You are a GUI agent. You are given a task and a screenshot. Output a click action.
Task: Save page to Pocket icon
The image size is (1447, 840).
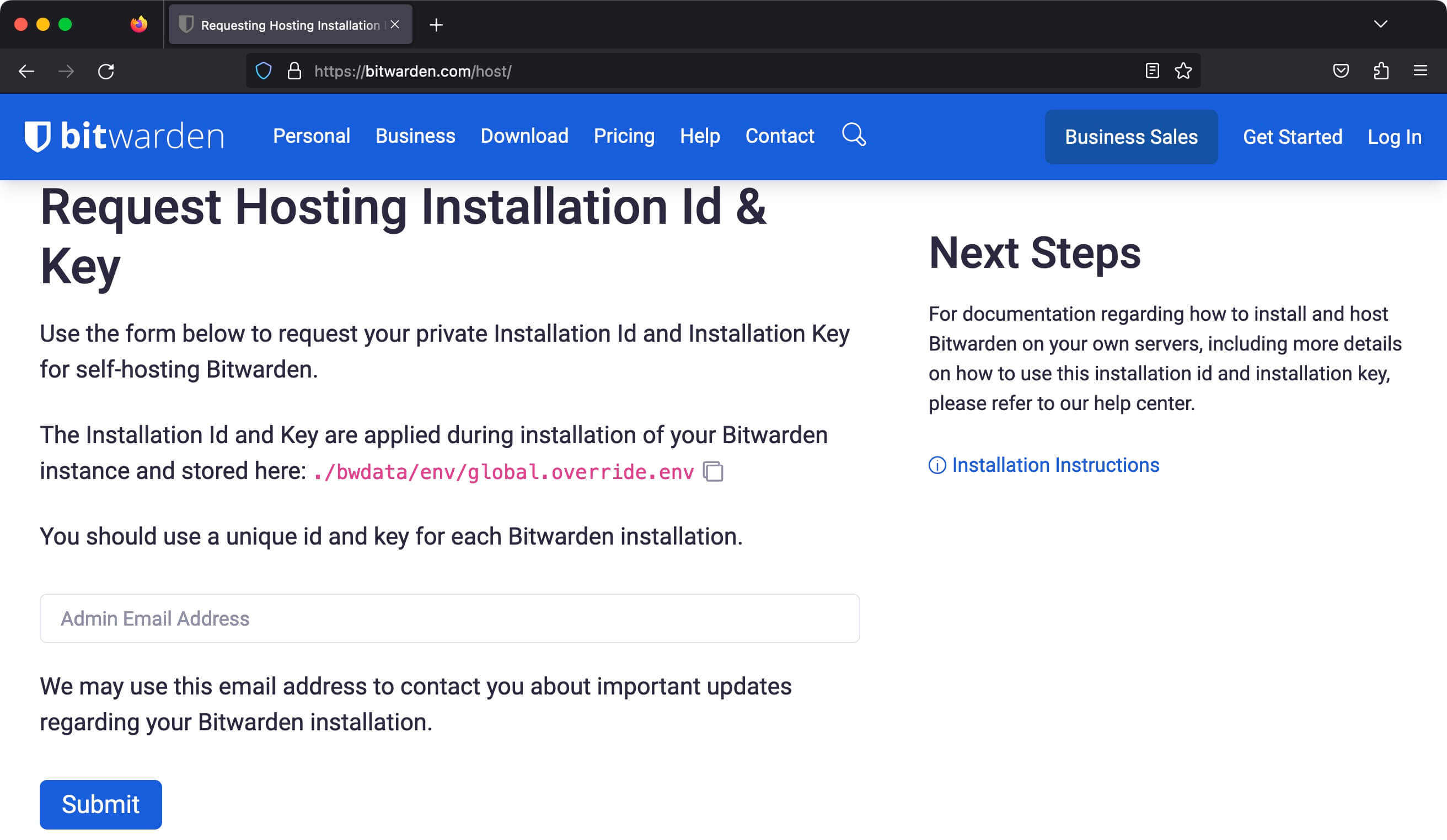pyautogui.click(x=1341, y=71)
